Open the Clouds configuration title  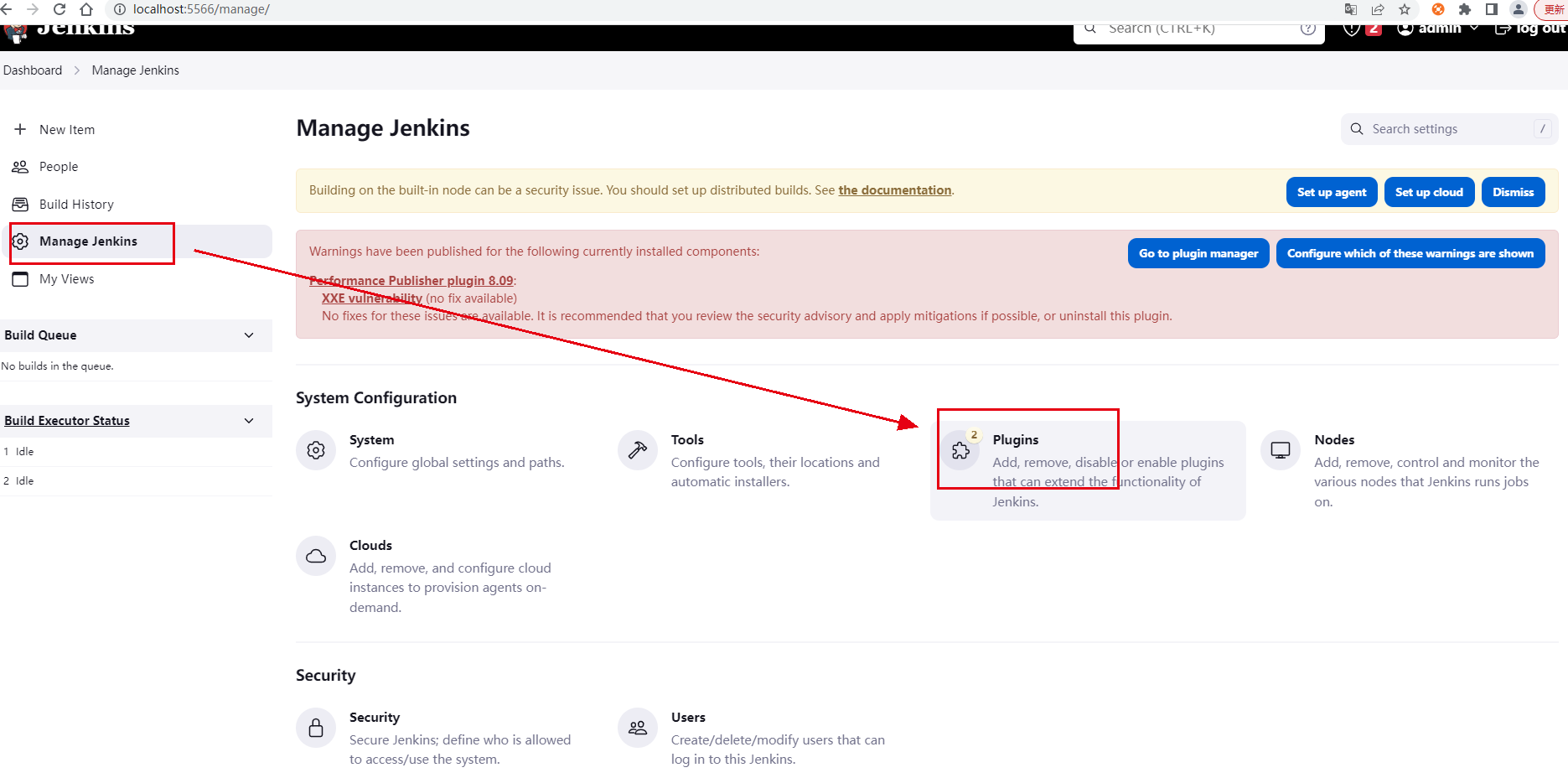point(370,546)
